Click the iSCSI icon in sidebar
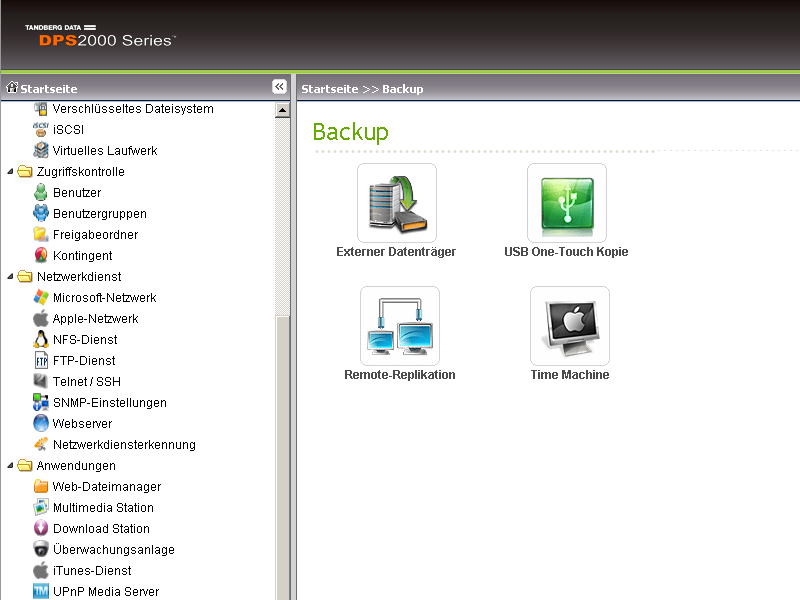The height and width of the screenshot is (600, 800). click(41, 130)
